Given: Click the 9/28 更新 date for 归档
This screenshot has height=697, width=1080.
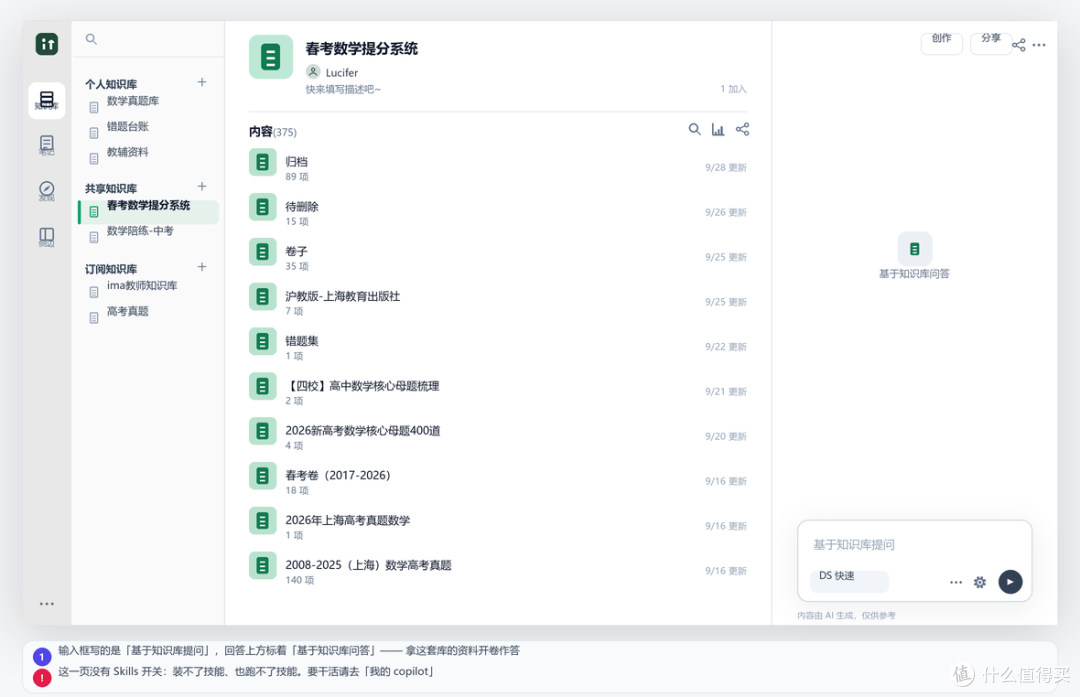Looking at the screenshot, I should pos(725,167).
